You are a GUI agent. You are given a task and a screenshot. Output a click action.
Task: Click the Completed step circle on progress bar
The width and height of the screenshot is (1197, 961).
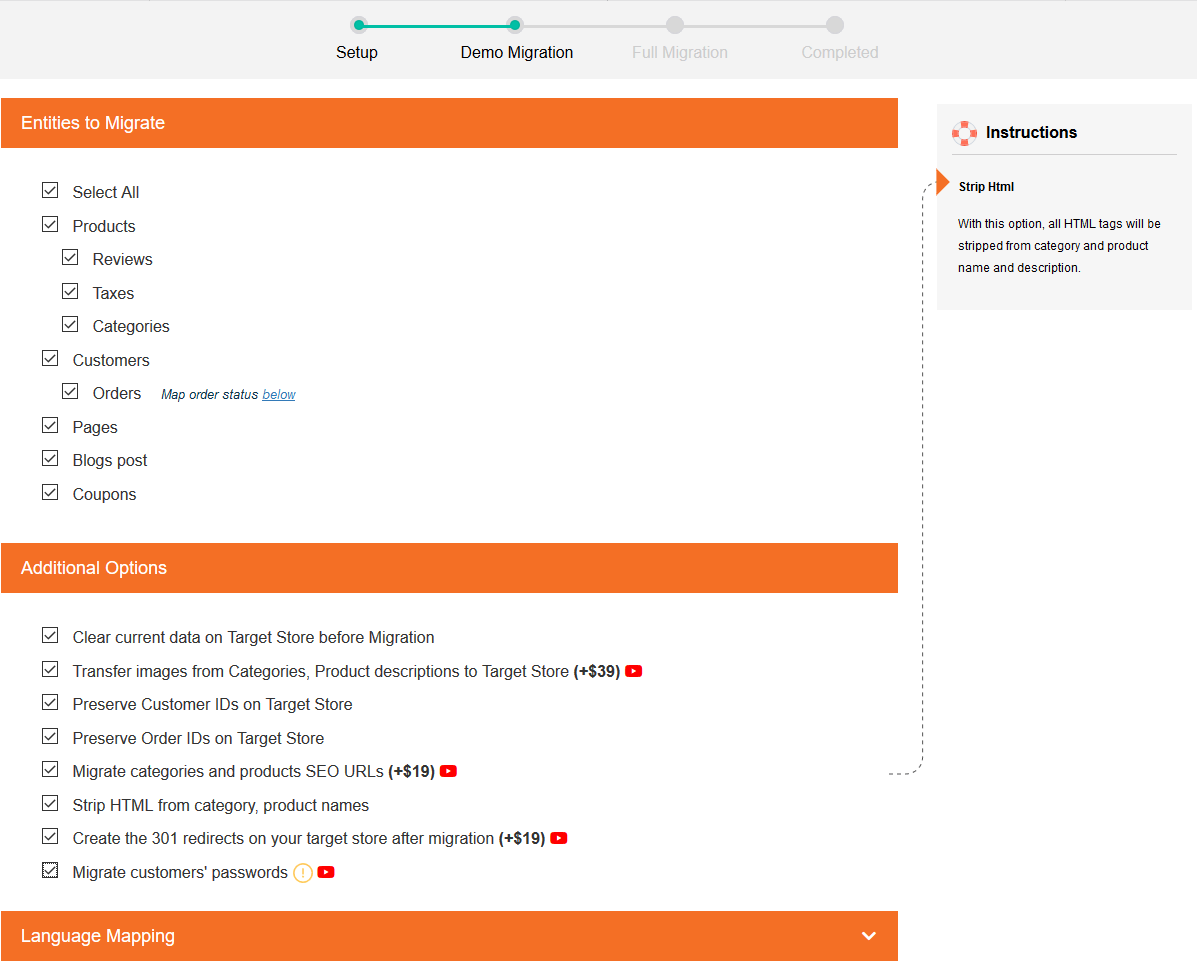pos(835,25)
